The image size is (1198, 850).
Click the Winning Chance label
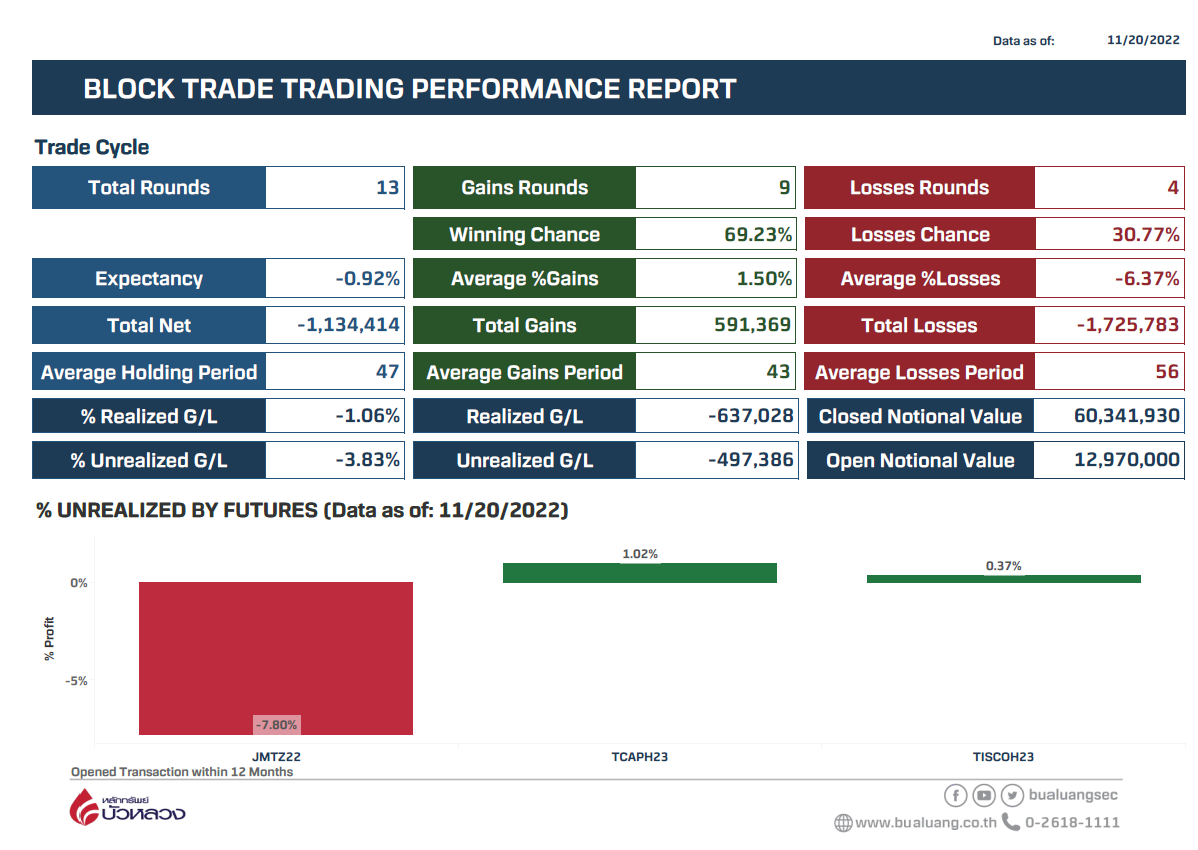point(524,235)
